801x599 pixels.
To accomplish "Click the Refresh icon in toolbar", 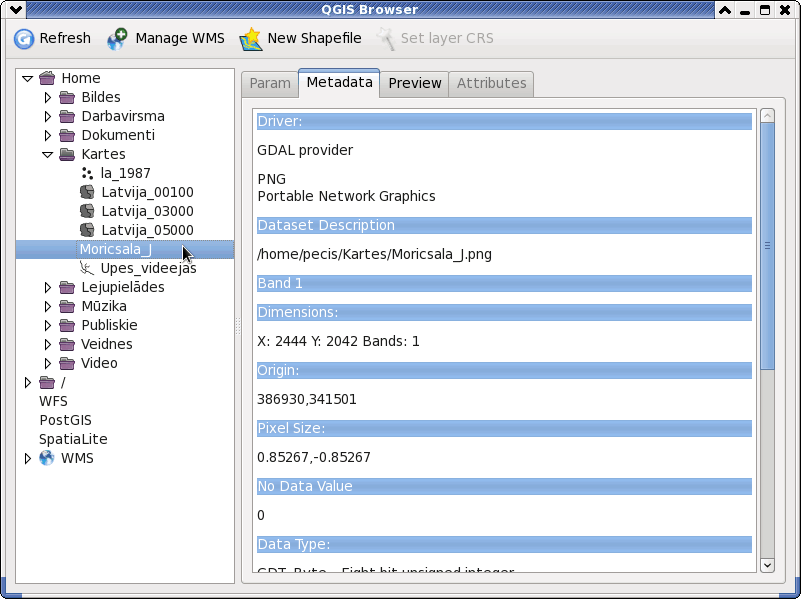I will pyautogui.click(x=23, y=39).
